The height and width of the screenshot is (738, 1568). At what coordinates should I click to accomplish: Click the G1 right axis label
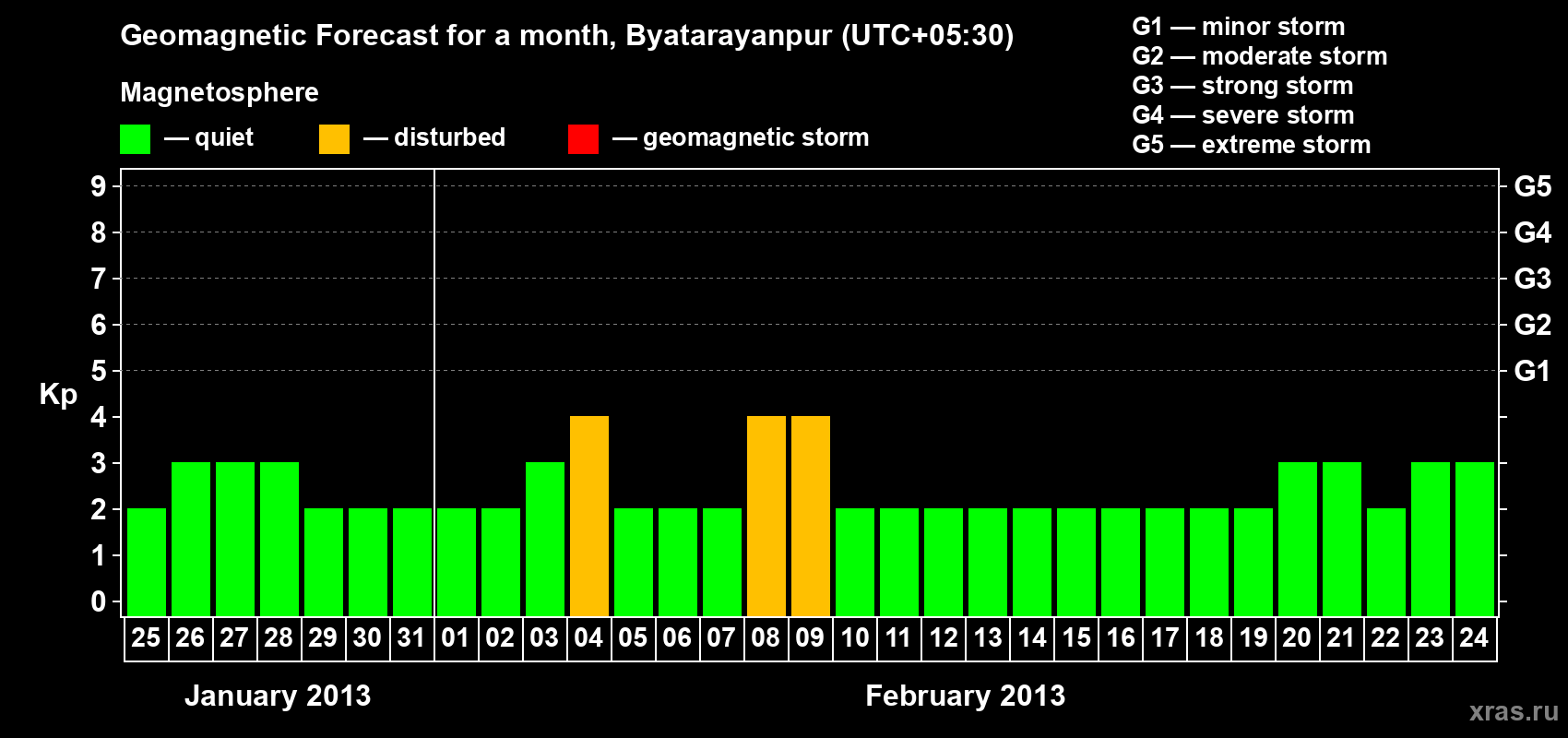pyautogui.click(x=1533, y=371)
